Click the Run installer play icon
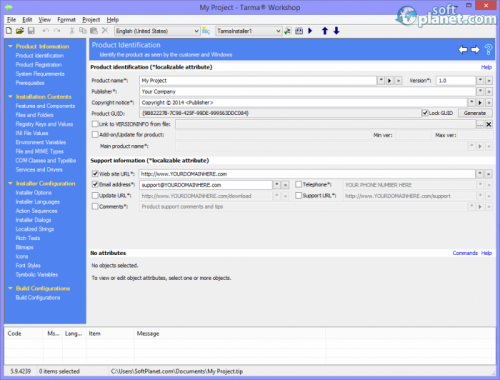 310,31
